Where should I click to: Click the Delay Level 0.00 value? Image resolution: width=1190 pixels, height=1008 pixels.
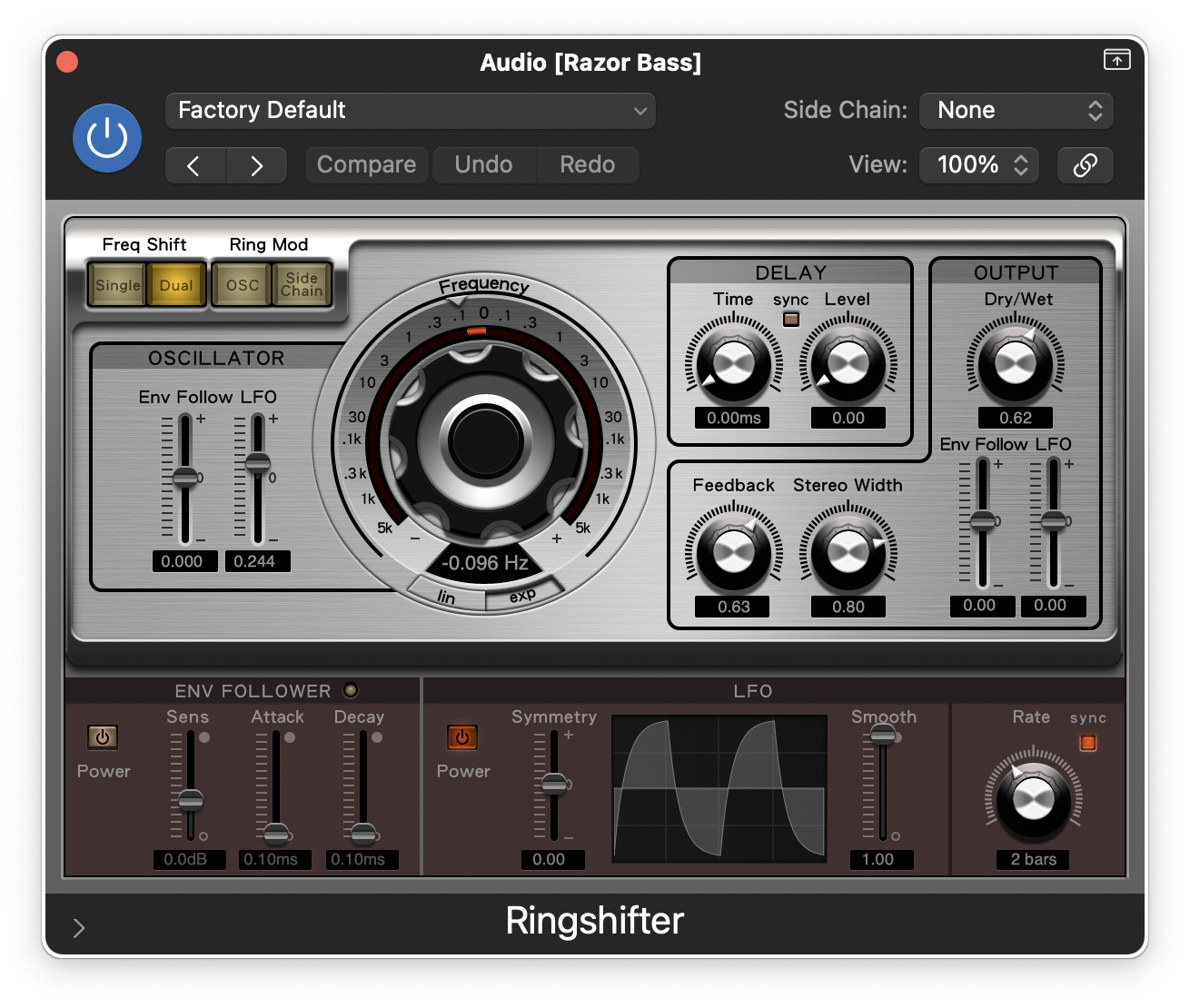(x=848, y=418)
